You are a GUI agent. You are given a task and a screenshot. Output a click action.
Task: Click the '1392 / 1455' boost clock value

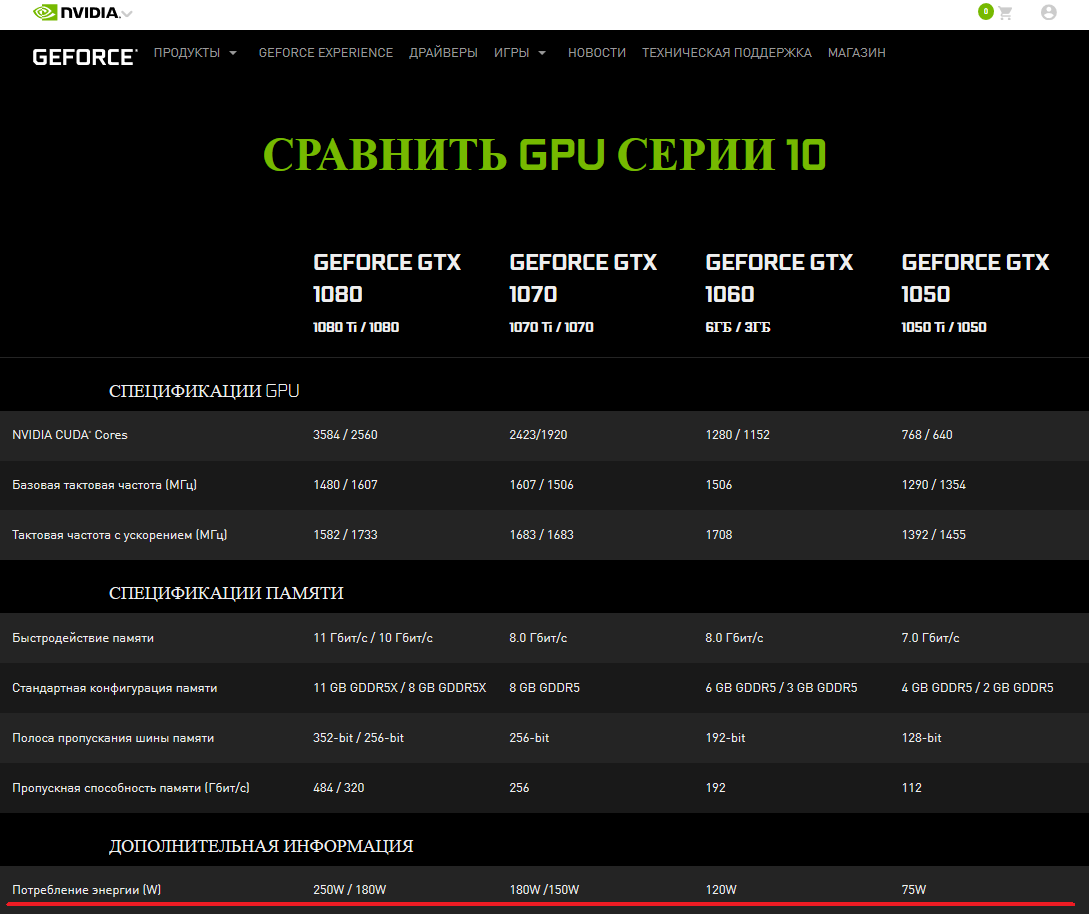[x=933, y=535]
